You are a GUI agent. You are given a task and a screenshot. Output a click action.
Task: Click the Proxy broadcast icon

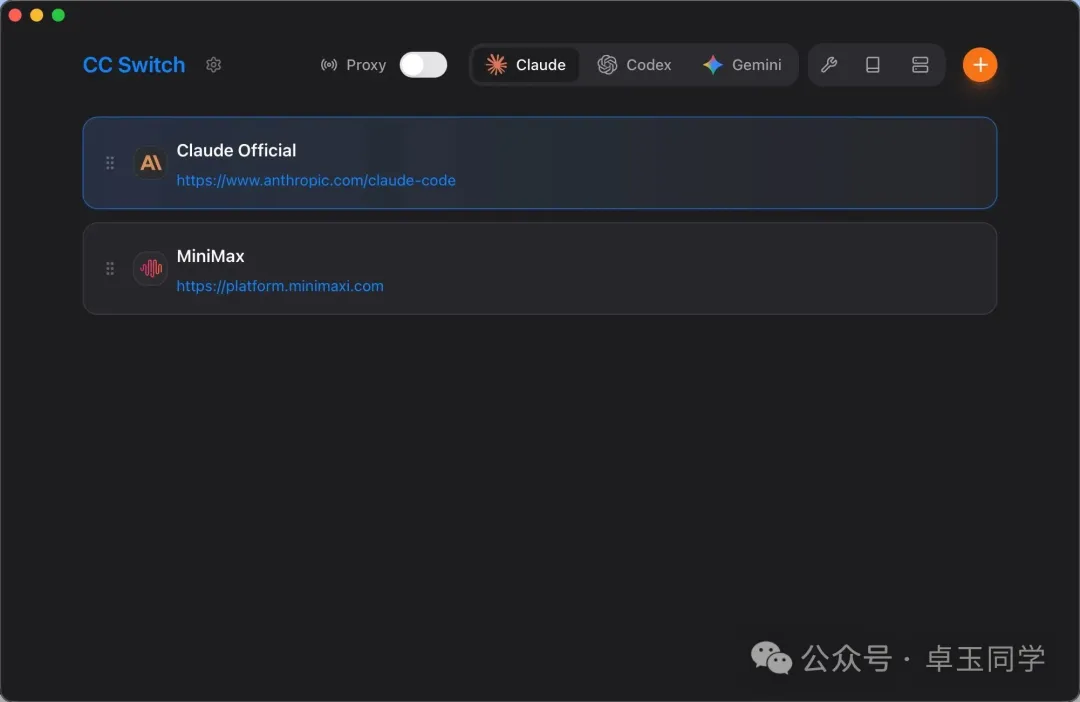tap(329, 65)
